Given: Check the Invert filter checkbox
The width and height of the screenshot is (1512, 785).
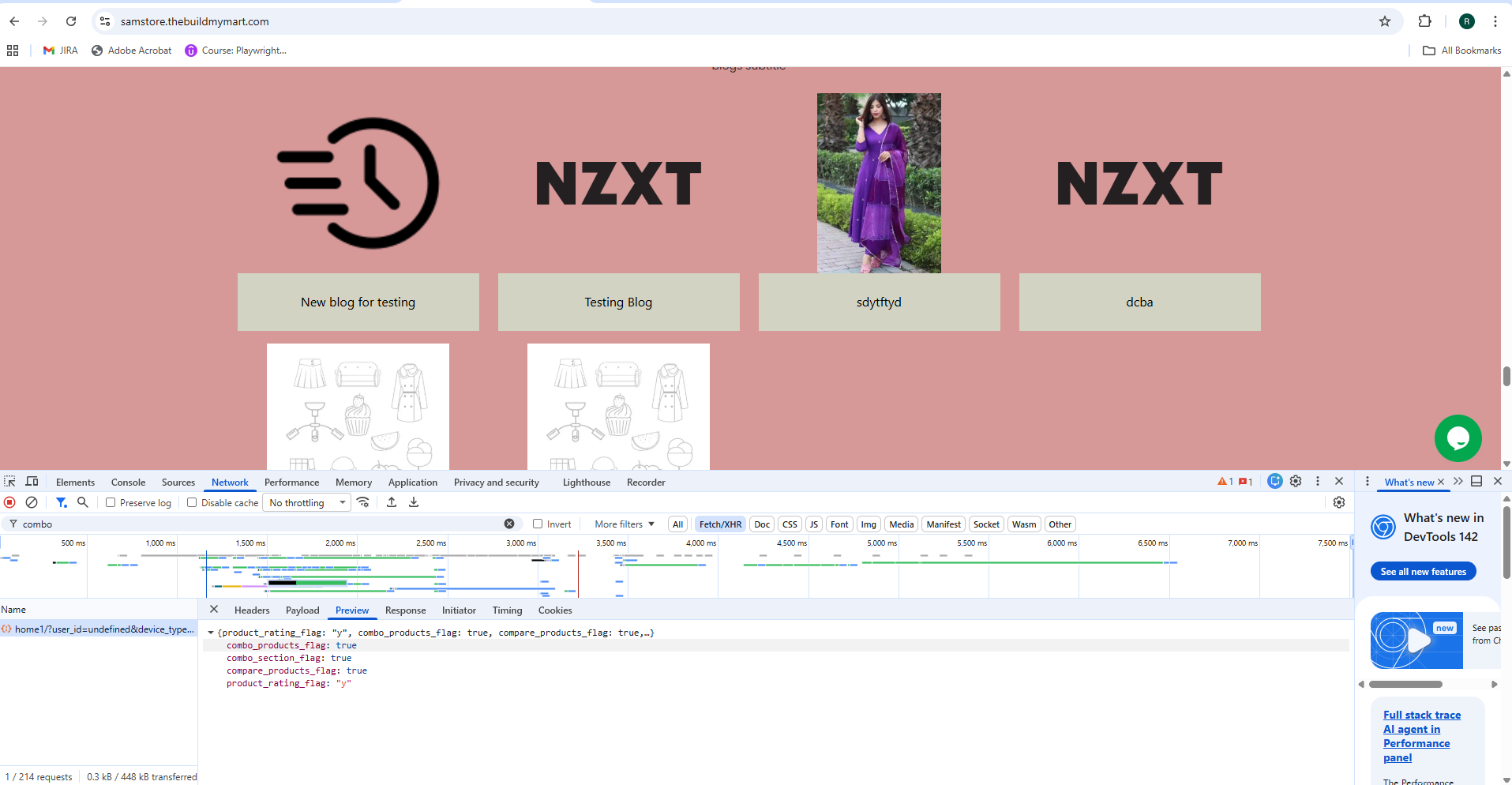Looking at the screenshot, I should pos(538,524).
